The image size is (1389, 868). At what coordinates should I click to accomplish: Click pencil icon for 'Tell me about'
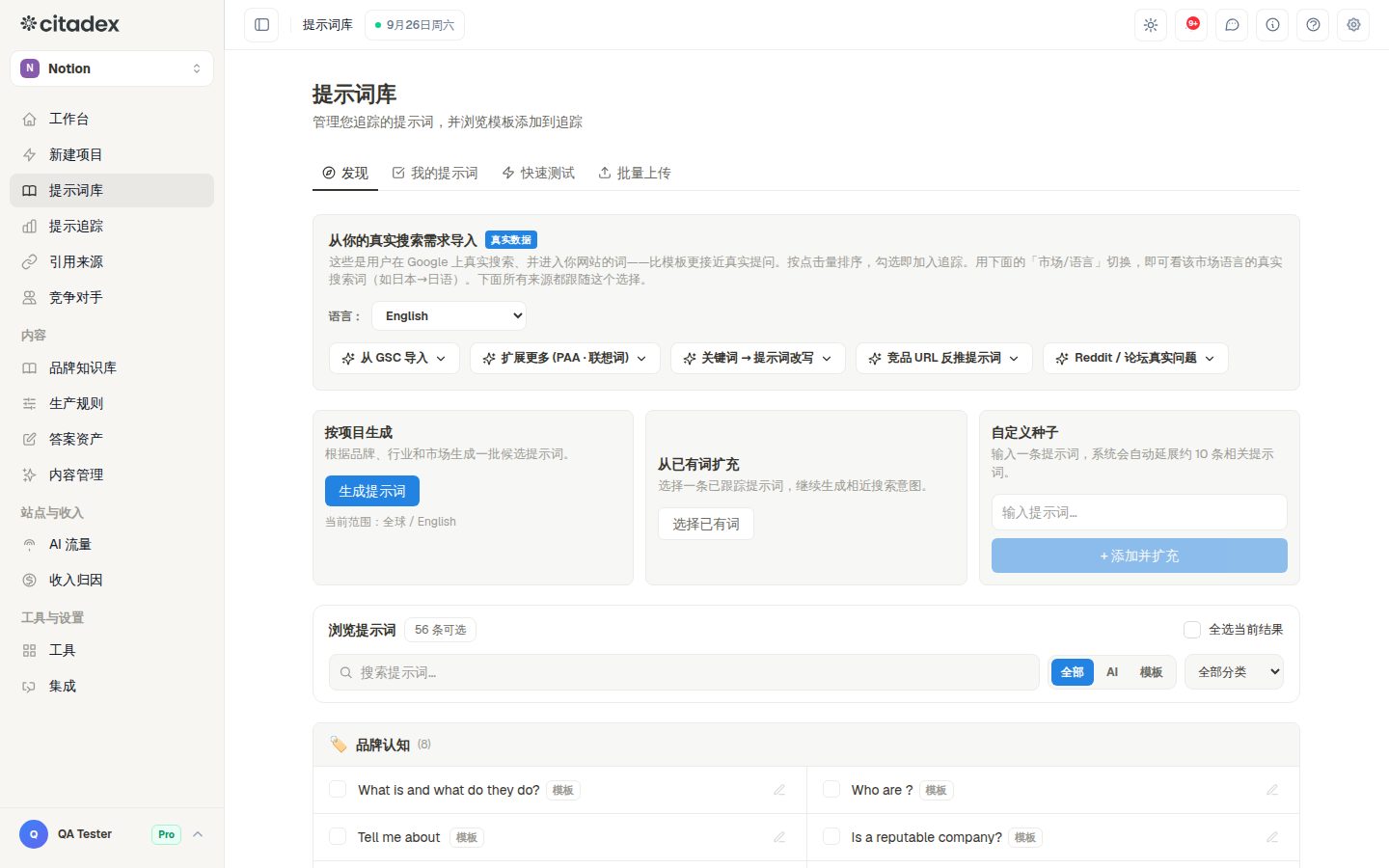[779, 837]
